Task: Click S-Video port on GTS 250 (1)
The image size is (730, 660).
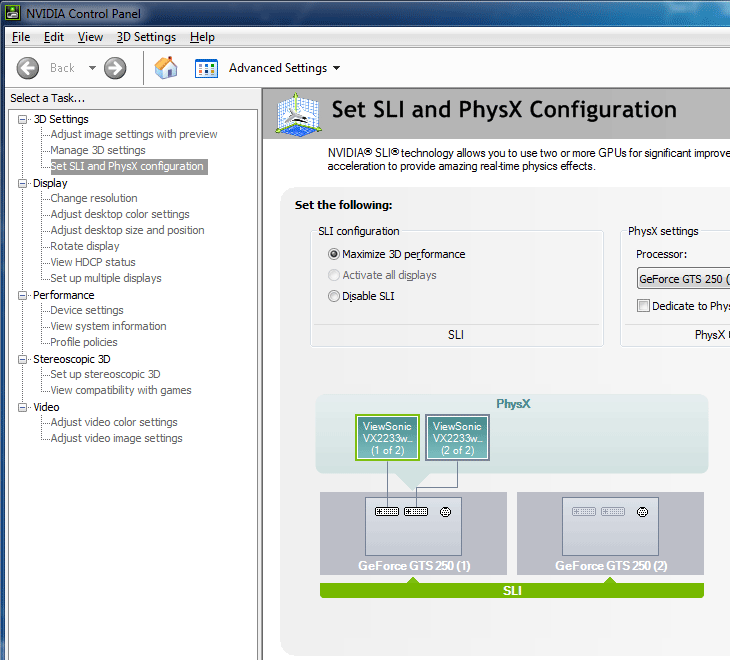Action: 446,512
